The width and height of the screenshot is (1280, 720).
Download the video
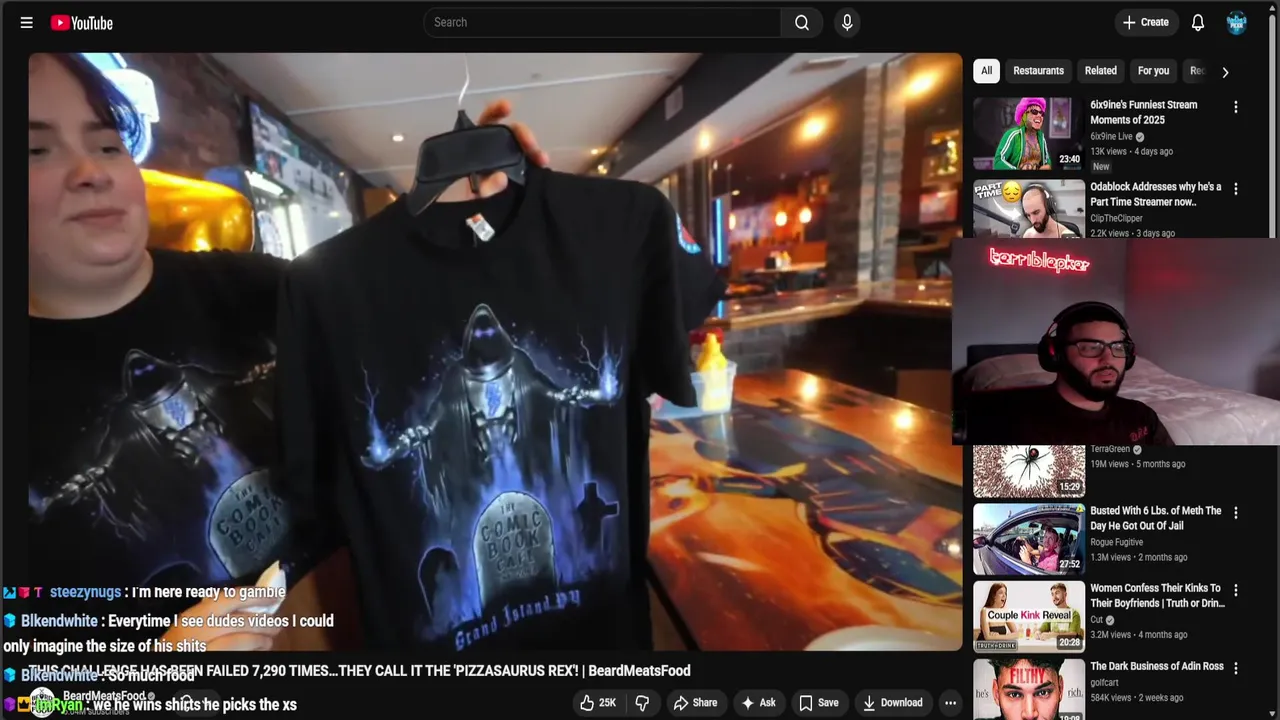[x=893, y=703]
